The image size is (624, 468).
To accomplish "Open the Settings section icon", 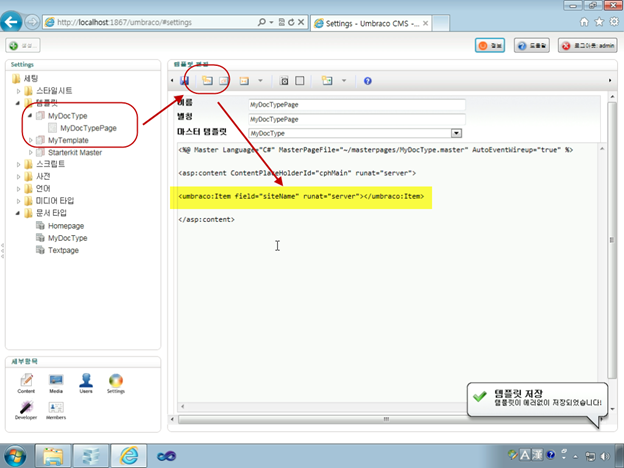I will [116, 384].
